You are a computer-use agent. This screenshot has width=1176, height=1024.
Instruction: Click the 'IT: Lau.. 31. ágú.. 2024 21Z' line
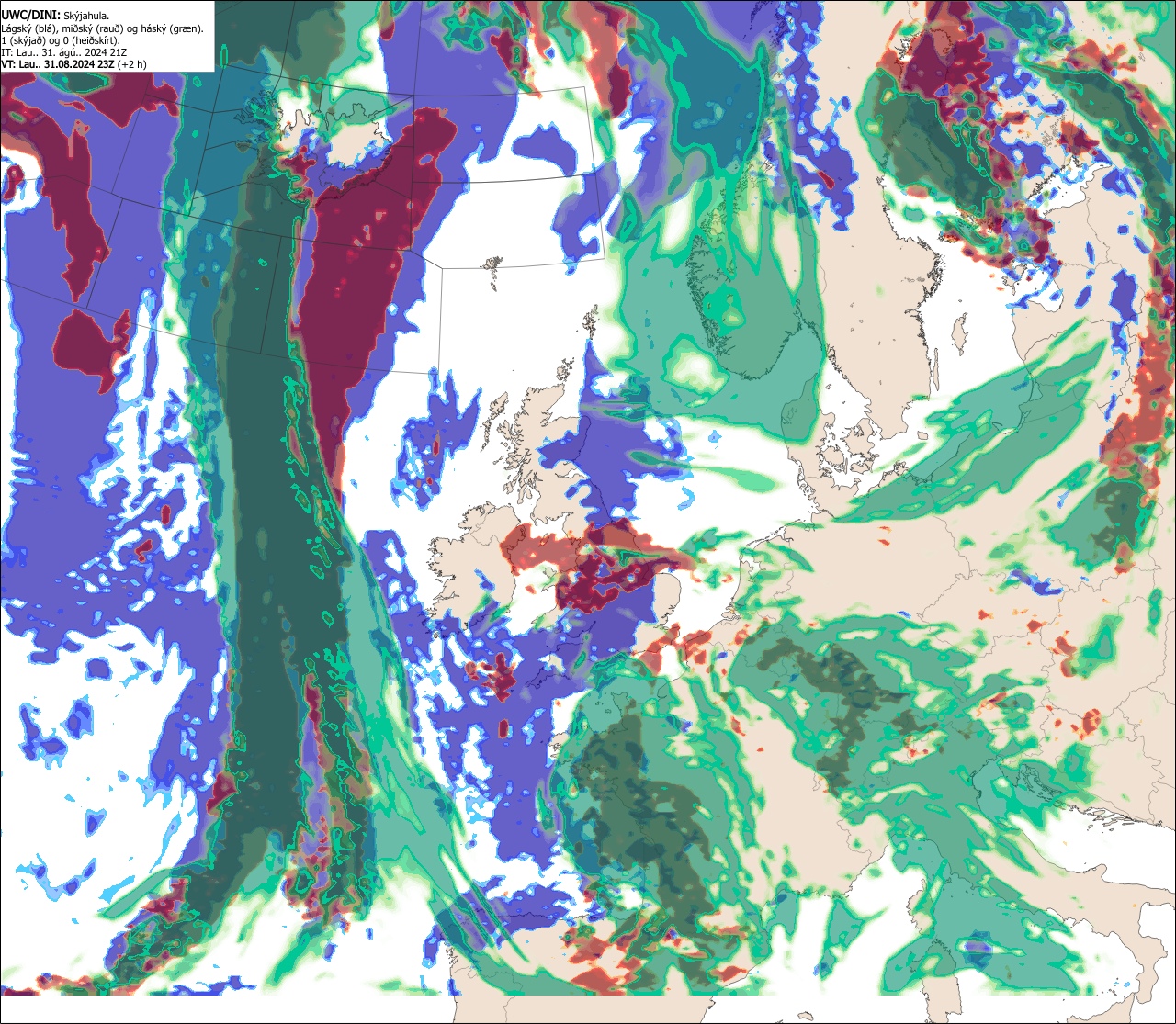[64, 52]
